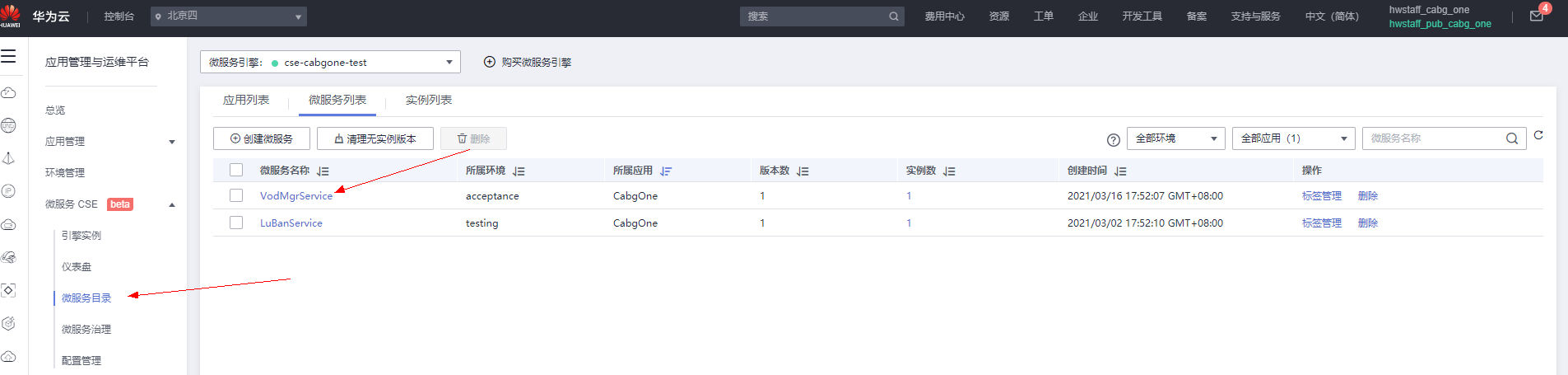The width and height of the screenshot is (1568, 375).
Task: Open instance count link for LuBanService
Action: click(x=909, y=223)
